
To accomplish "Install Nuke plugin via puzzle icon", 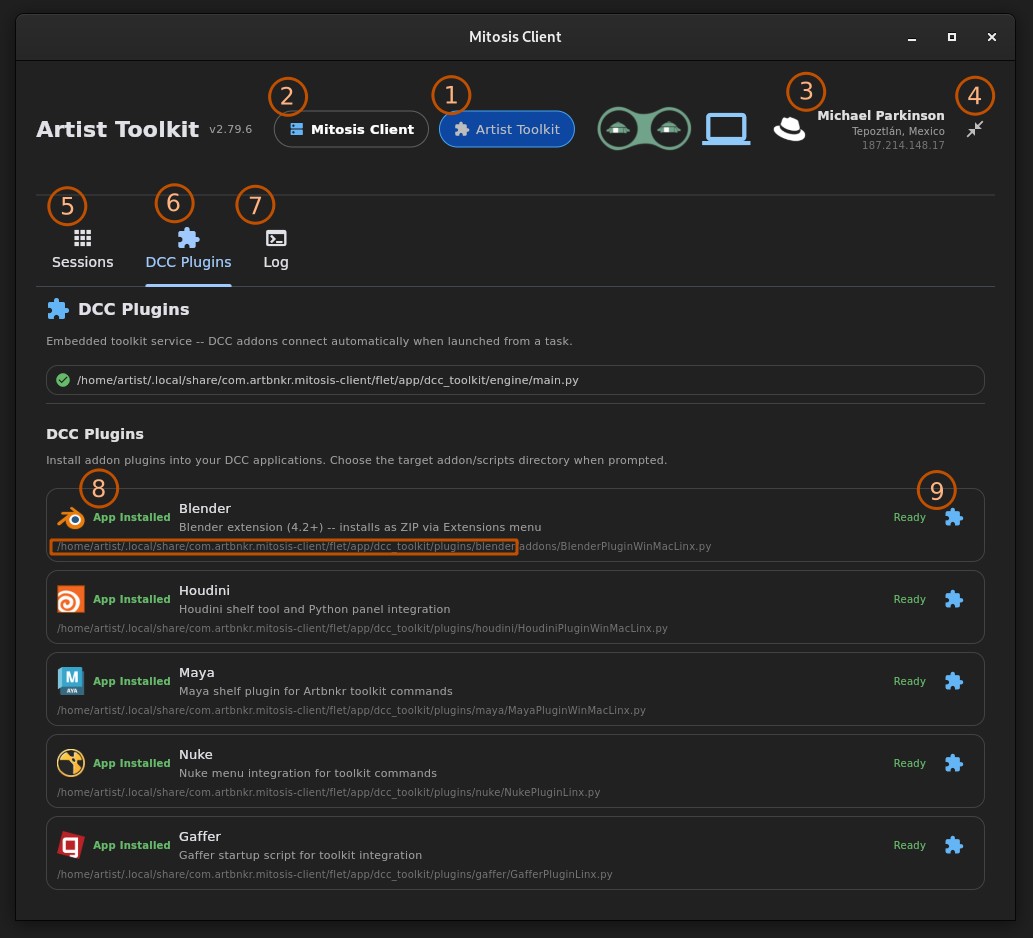I will coord(954,763).
